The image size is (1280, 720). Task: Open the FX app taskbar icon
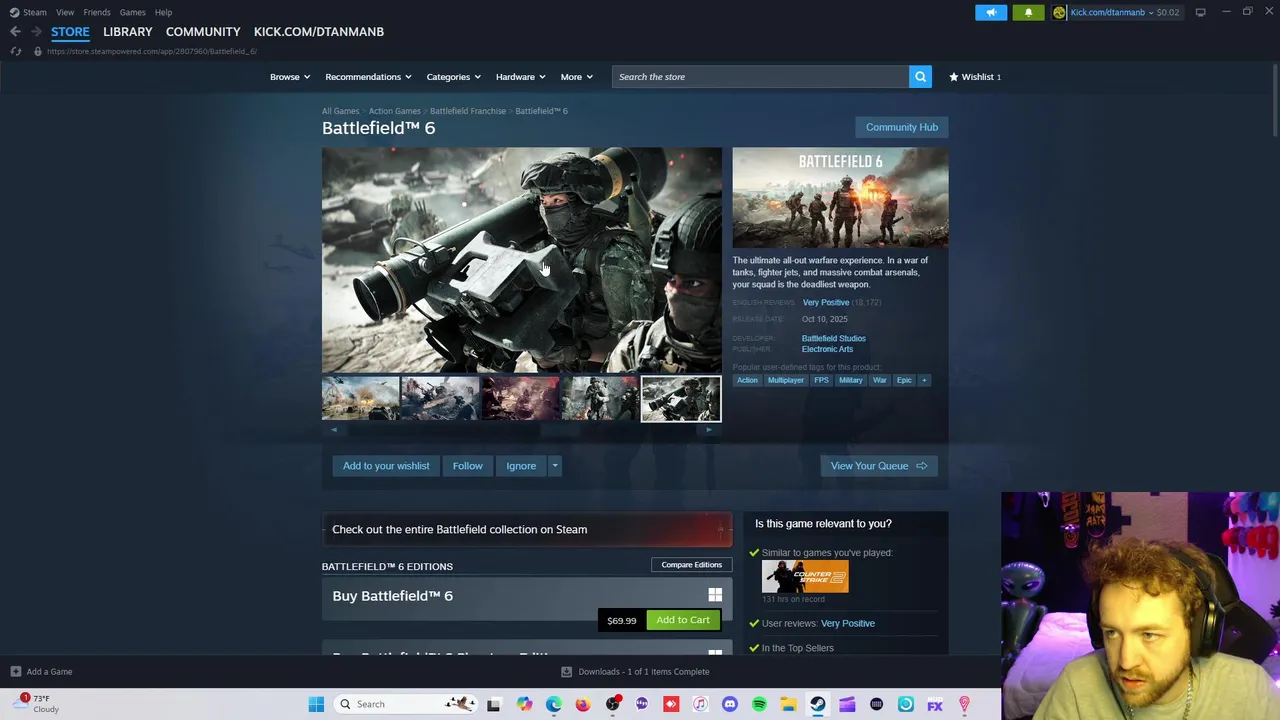tap(935, 704)
